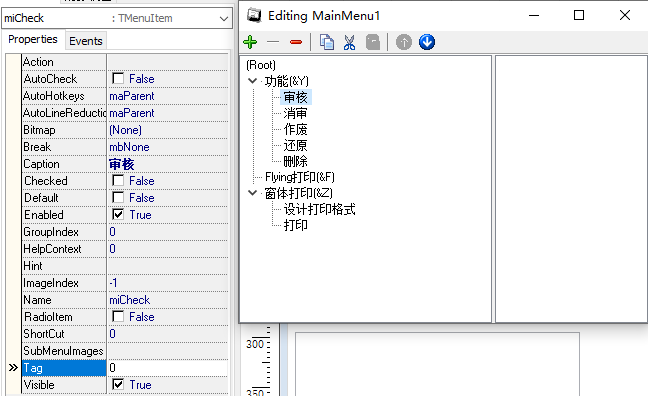Uncheck the Enabled property checkbox
Screen dimensions: 648x396
[118, 215]
